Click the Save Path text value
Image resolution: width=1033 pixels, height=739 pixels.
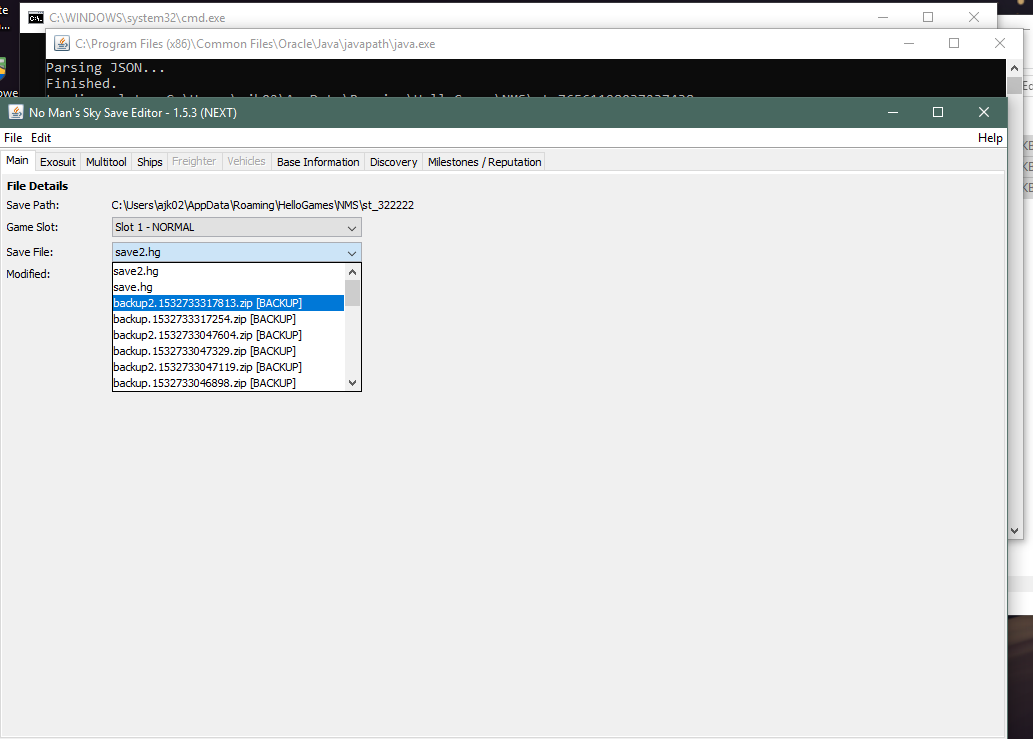(263, 205)
